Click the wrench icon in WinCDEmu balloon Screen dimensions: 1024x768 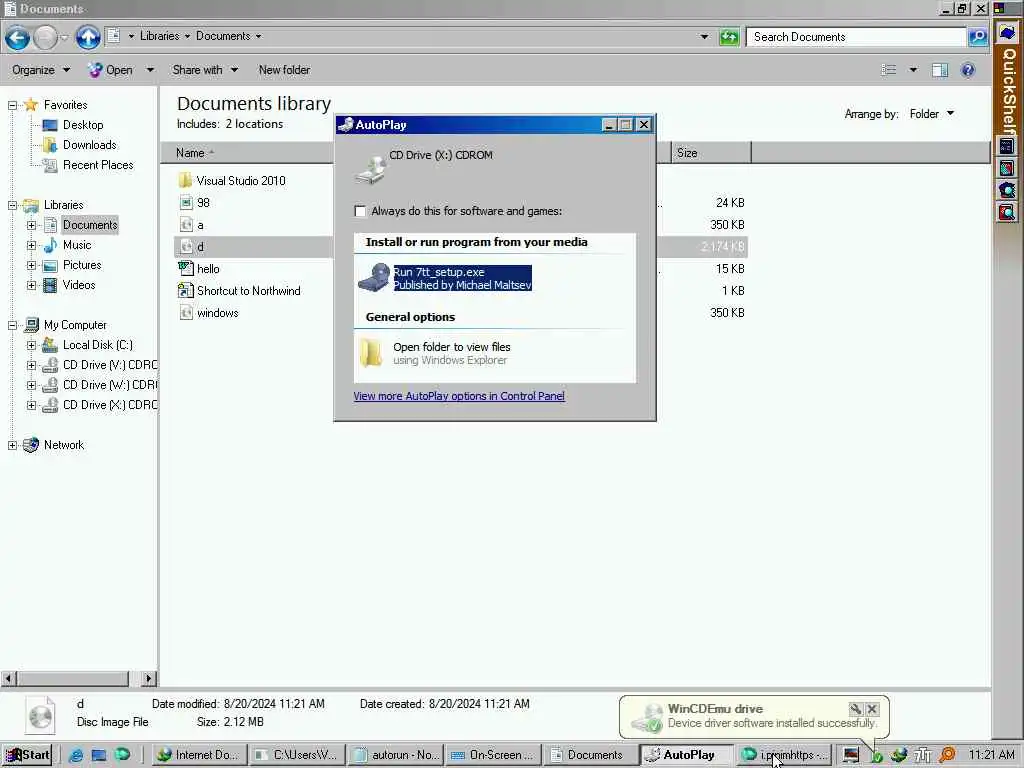(856, 709)
